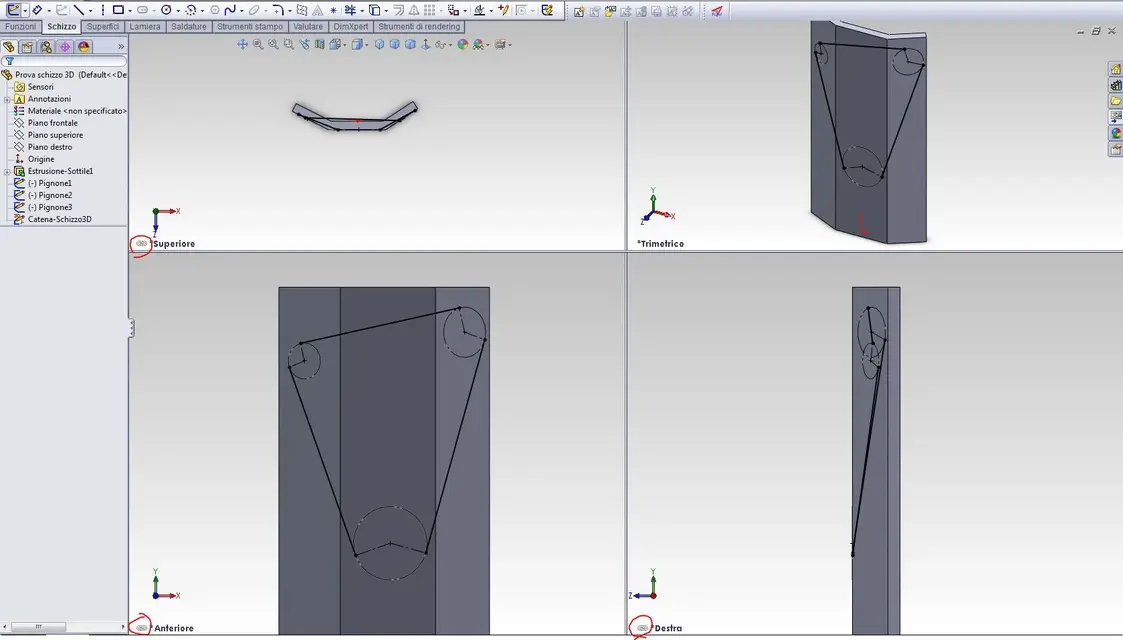The height and width of the screenshot is (640, 1123).
Task: Open the DimXpertManager tab icon
Action: [x=64, y=47]
